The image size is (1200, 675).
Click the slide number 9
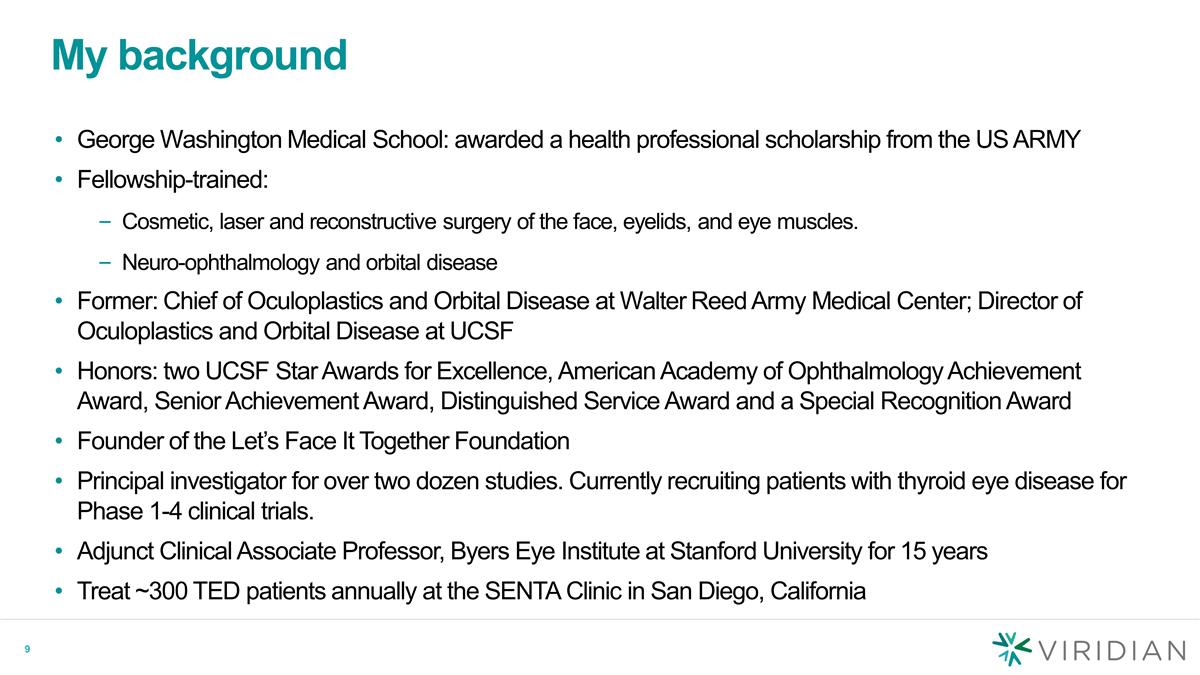click(28, 651)
